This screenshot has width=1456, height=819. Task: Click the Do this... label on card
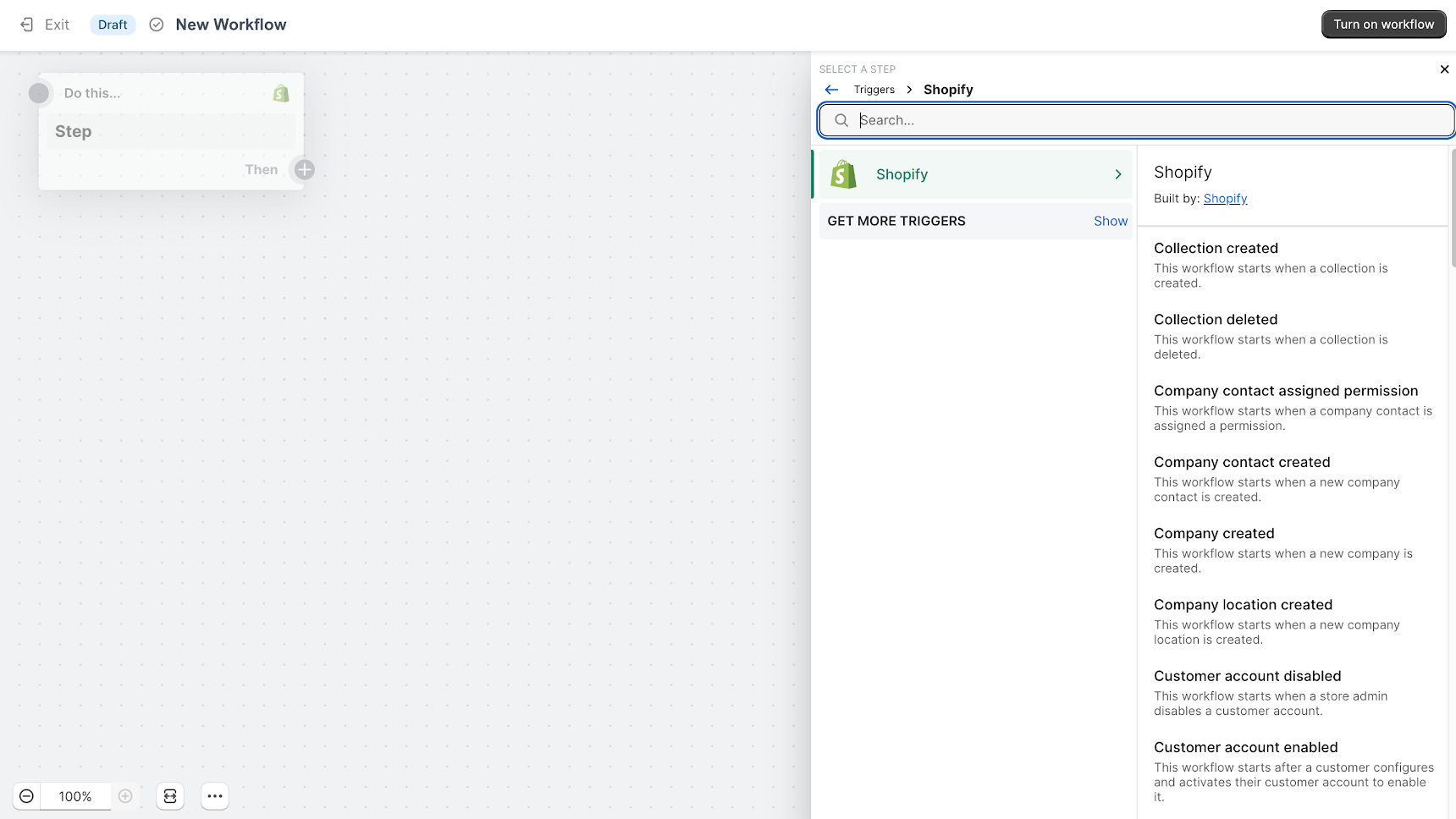[92, 93]
